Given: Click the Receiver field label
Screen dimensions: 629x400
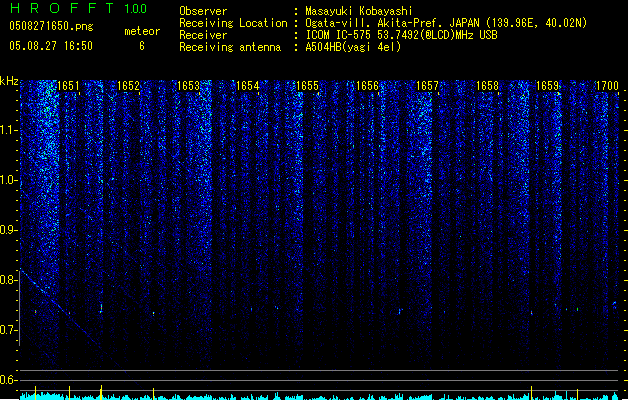Looking at the screenshot, I should pos(203,35).
